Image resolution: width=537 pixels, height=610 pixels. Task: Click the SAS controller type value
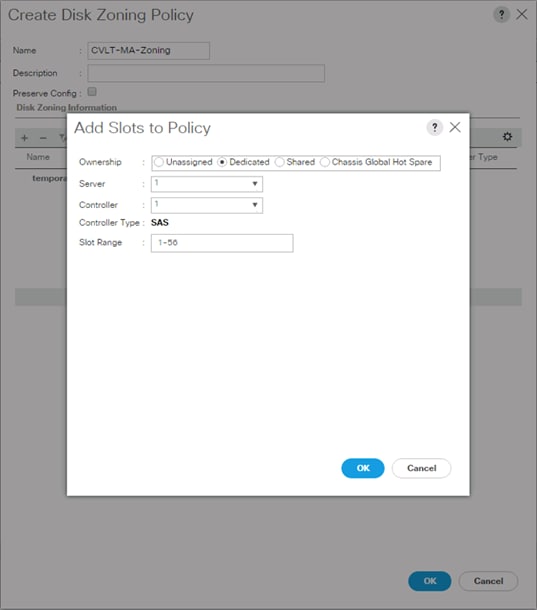point(160,223)
